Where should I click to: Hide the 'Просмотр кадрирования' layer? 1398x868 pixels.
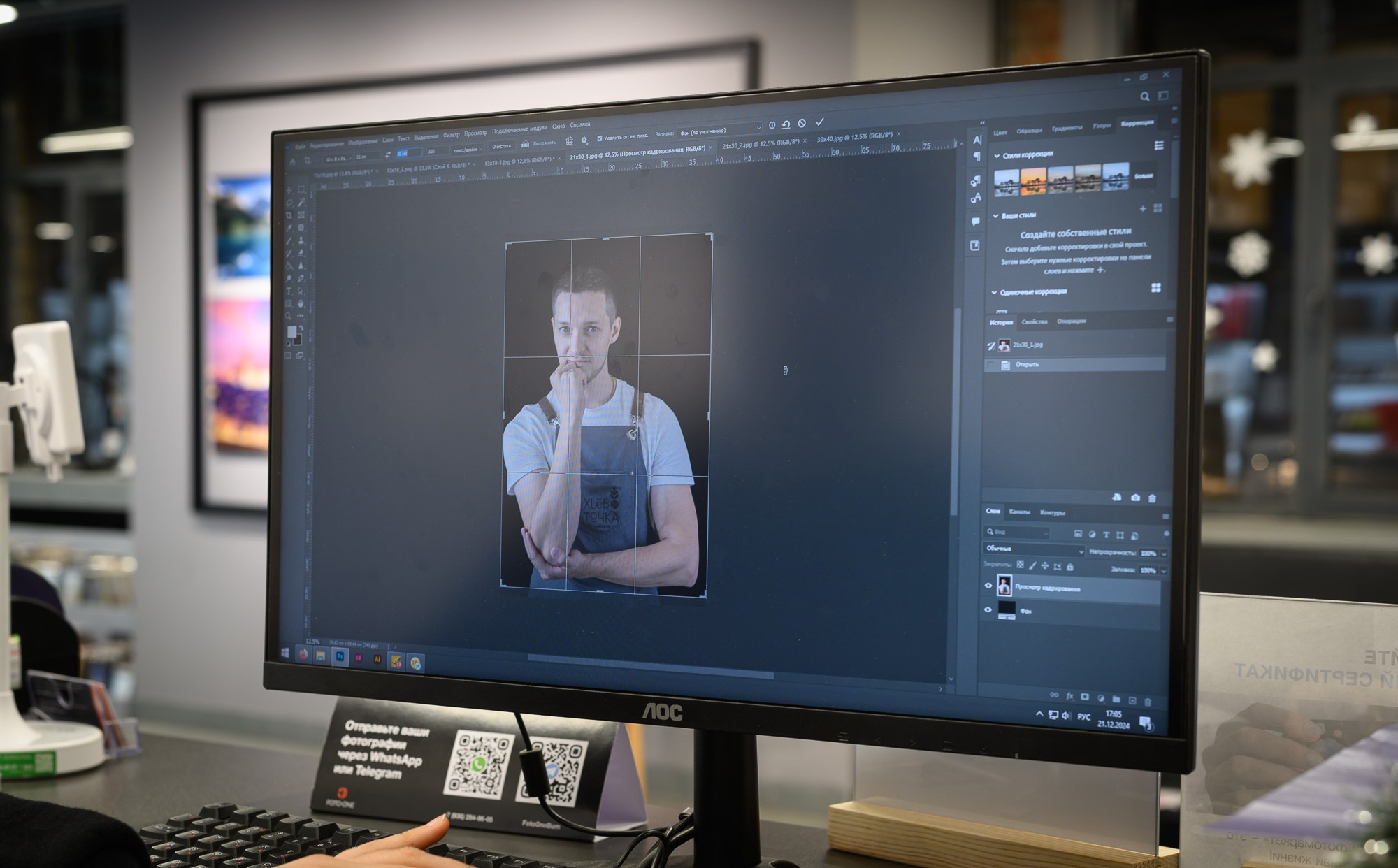[988, 586]
